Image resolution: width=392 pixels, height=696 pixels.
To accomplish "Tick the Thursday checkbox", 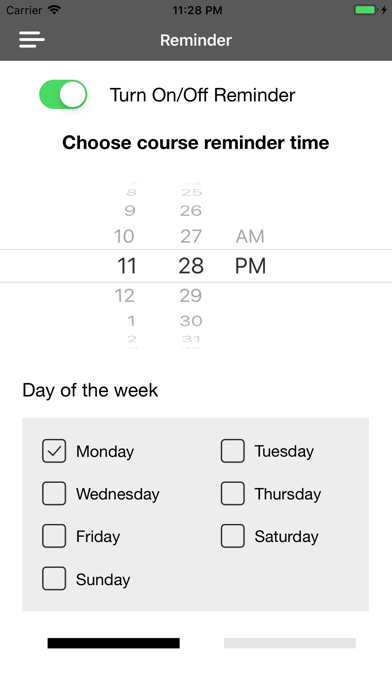I will coord(233,494).
